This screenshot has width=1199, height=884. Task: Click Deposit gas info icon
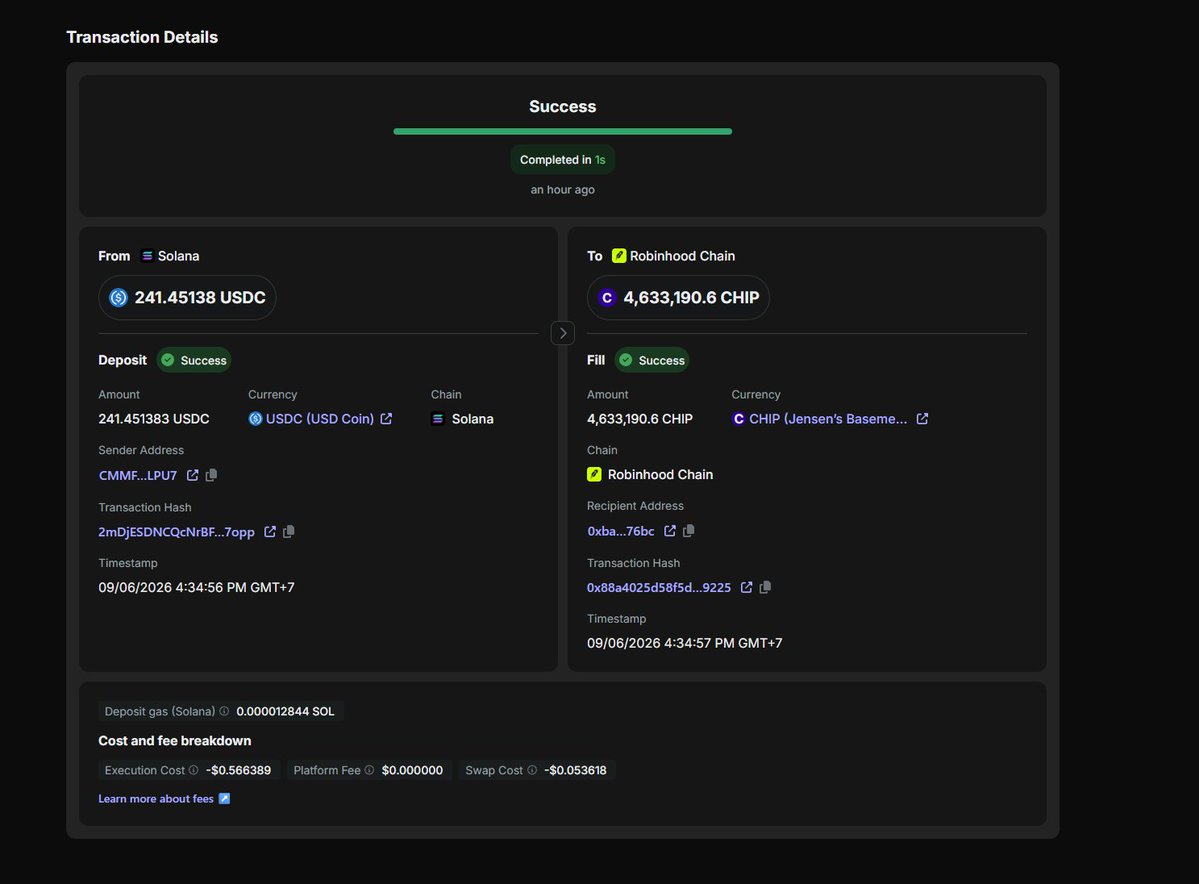[224, 711]
